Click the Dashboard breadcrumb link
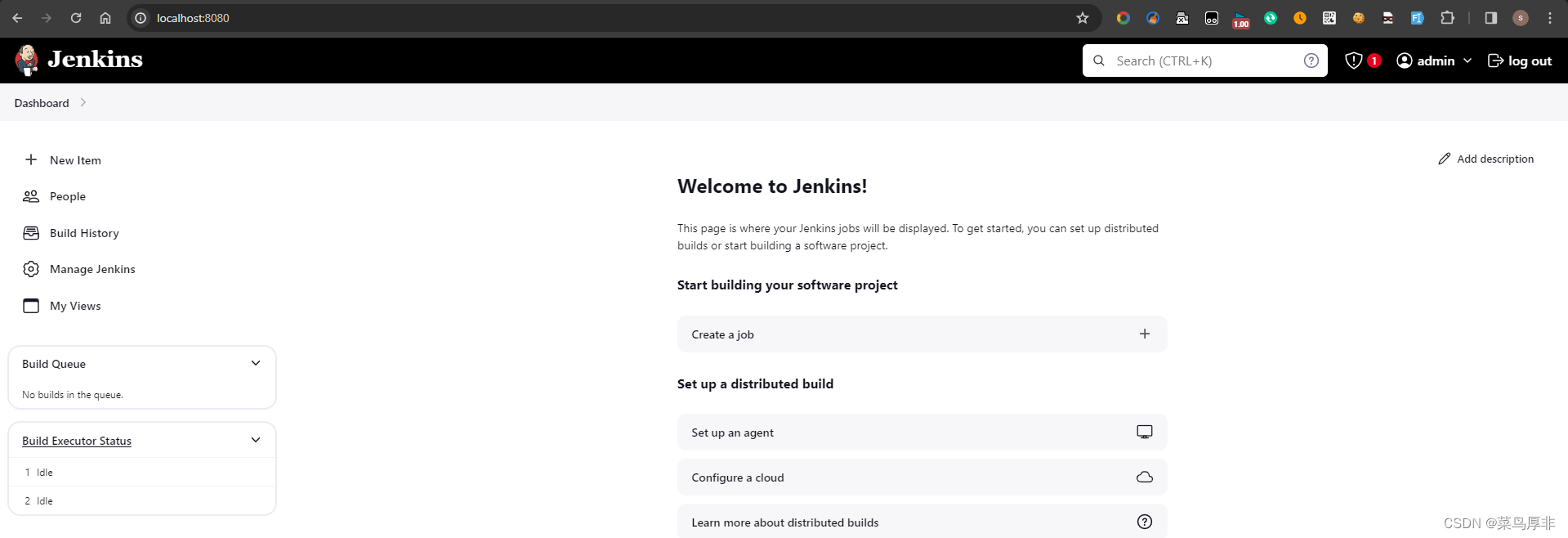 point(42,103)
